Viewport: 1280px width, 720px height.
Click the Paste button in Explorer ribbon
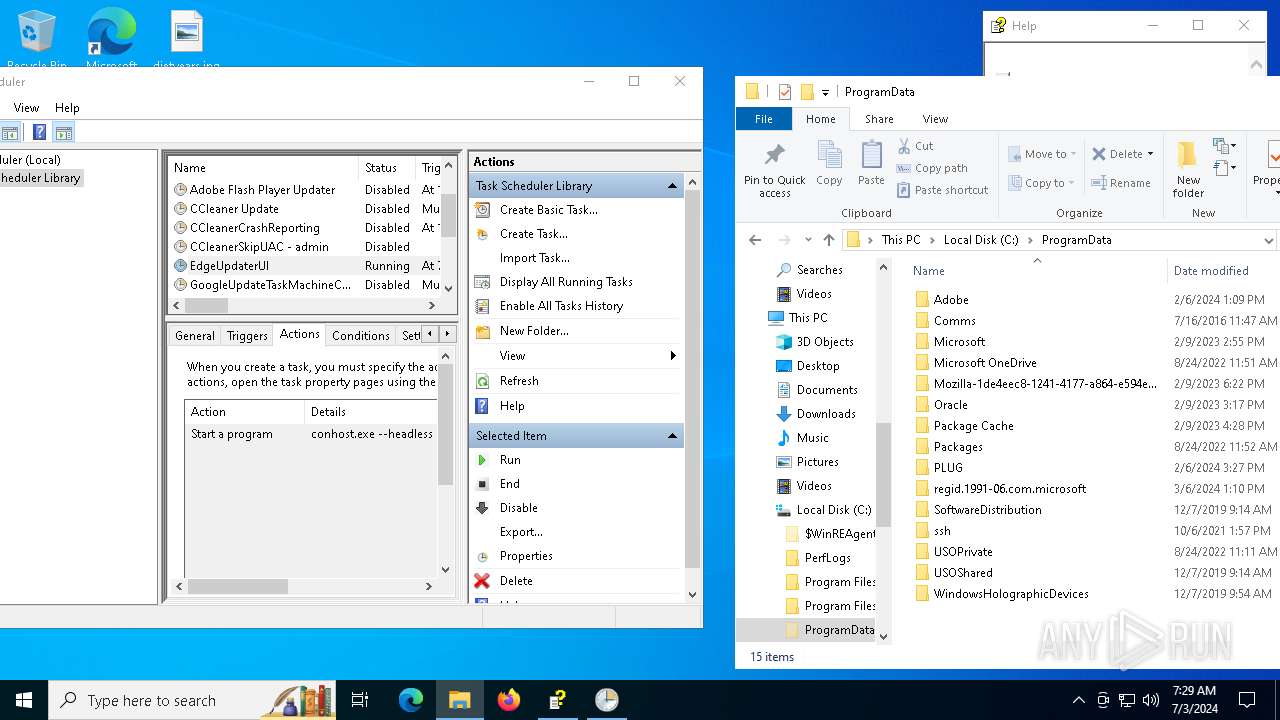click(x=871, y=163)
